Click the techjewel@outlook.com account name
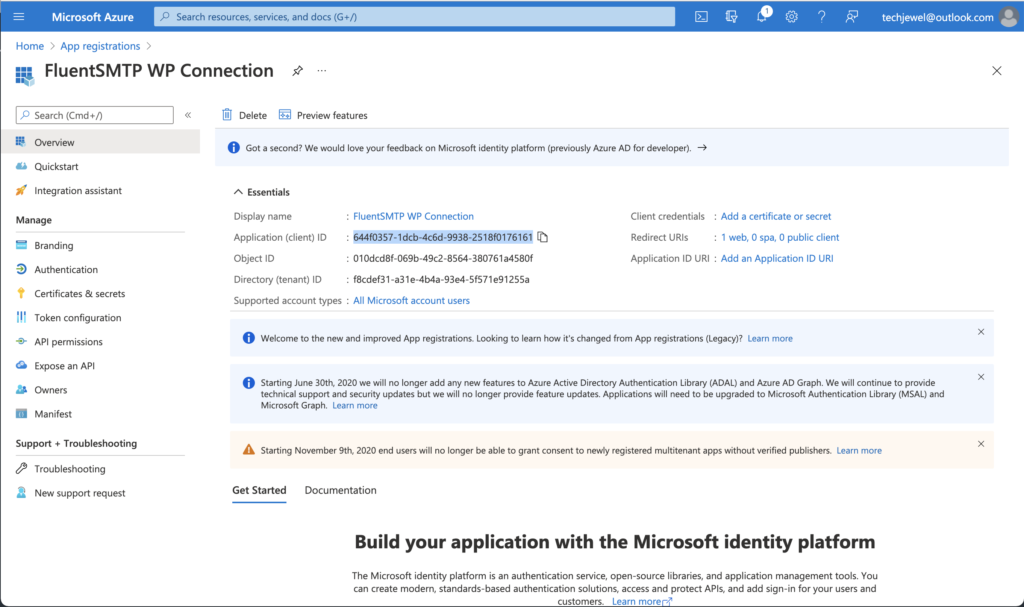 937,17
